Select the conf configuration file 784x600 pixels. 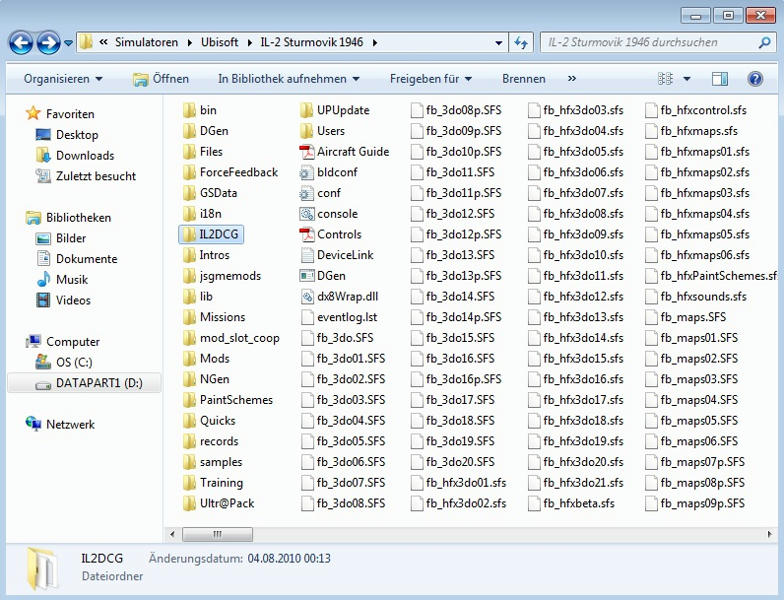(x=320, y=193)
